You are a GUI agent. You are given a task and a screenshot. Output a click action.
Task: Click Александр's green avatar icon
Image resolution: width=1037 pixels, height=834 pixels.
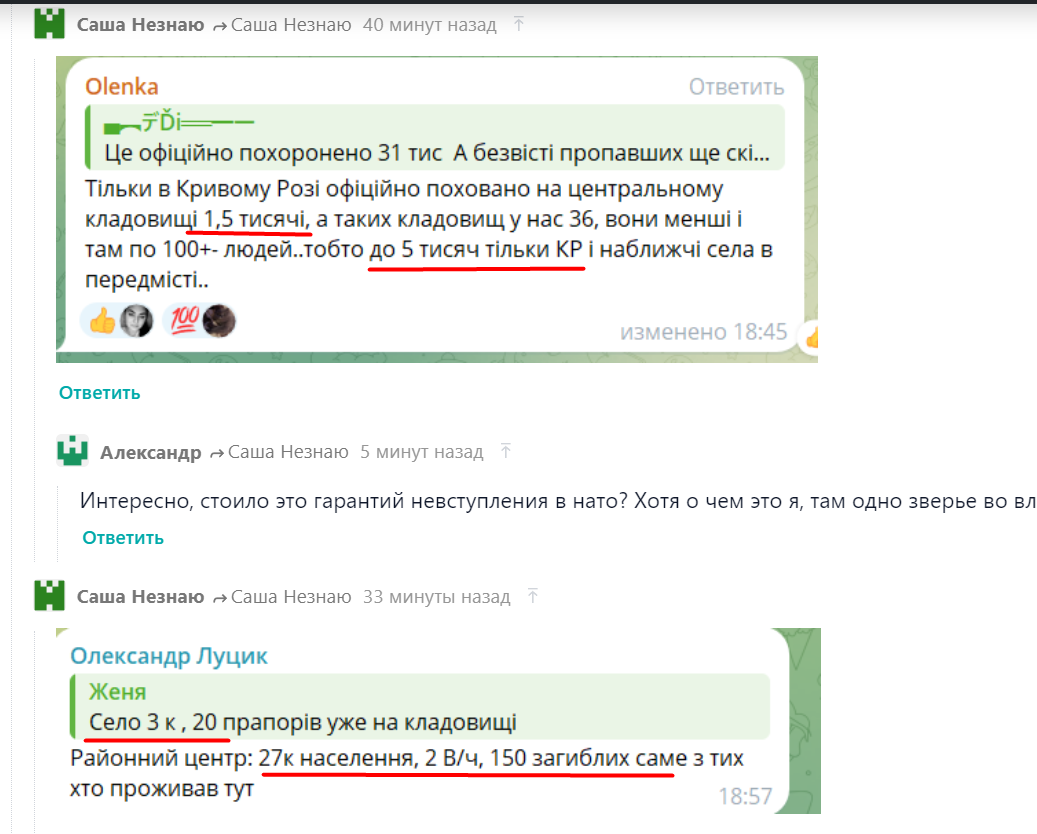pyautogui.click(x=72, y=452)
